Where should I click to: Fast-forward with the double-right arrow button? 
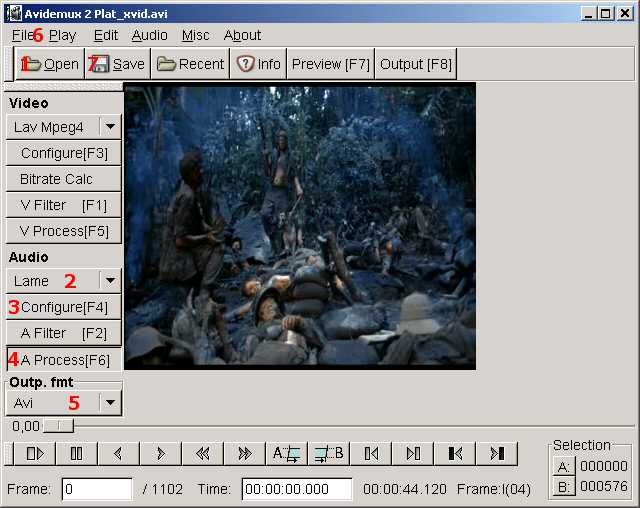[245, 453]
